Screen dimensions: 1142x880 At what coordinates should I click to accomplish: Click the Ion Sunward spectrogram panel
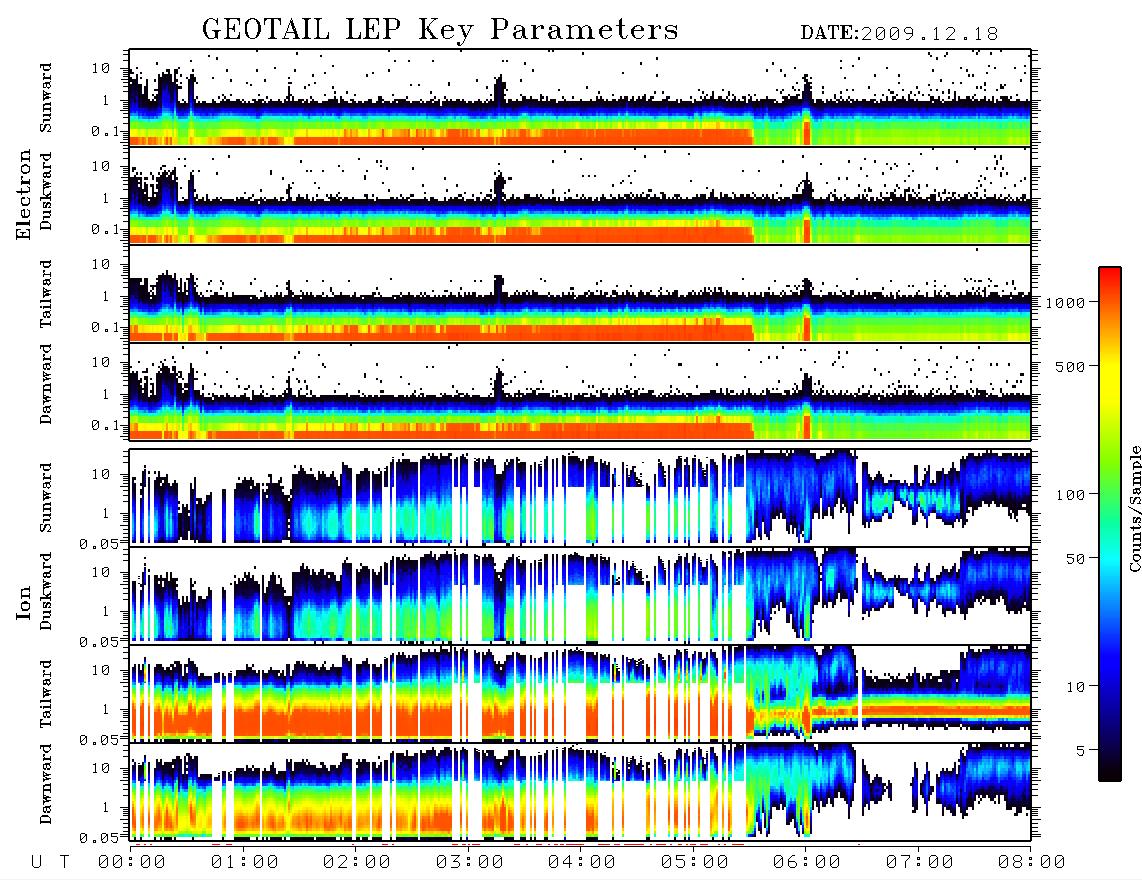[x=580, y=498]
